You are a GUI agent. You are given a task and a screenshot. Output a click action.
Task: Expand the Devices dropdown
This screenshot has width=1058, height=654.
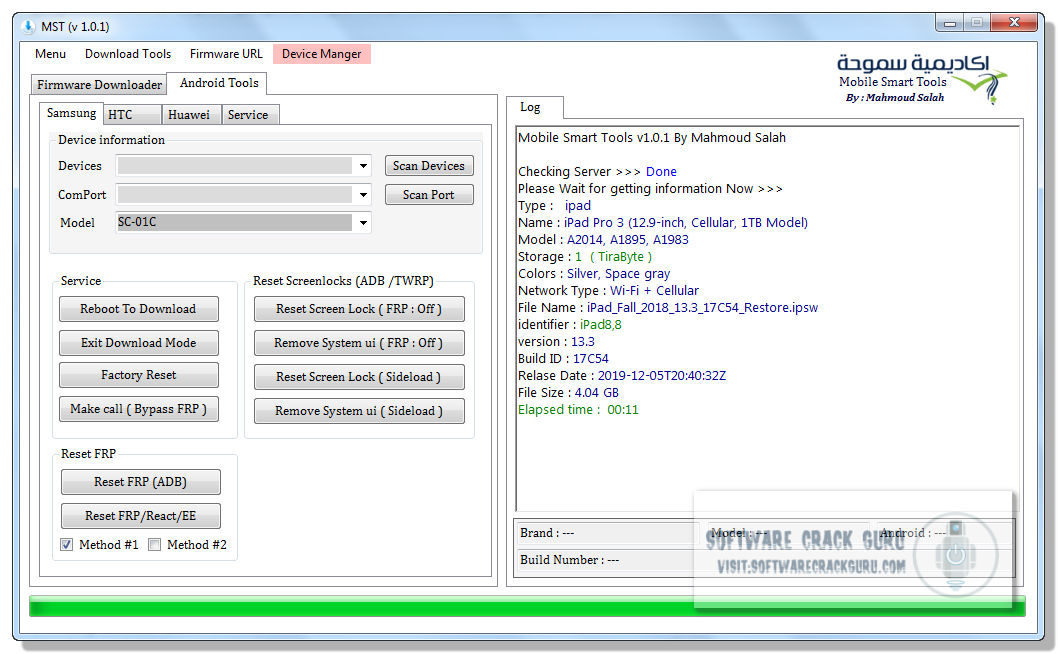(x=363, y=166)
